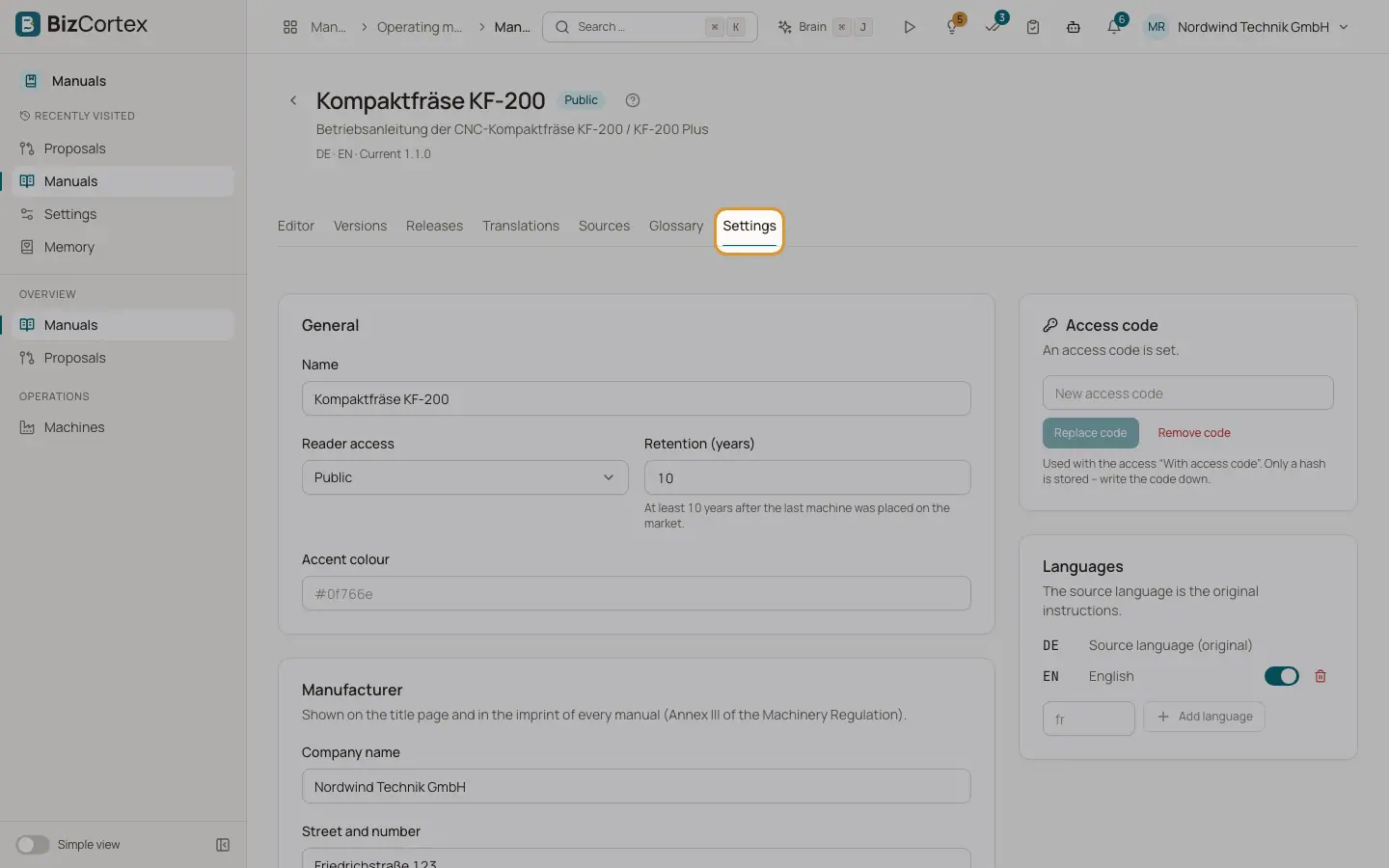Click the Accent colour field

pos(637,593)
